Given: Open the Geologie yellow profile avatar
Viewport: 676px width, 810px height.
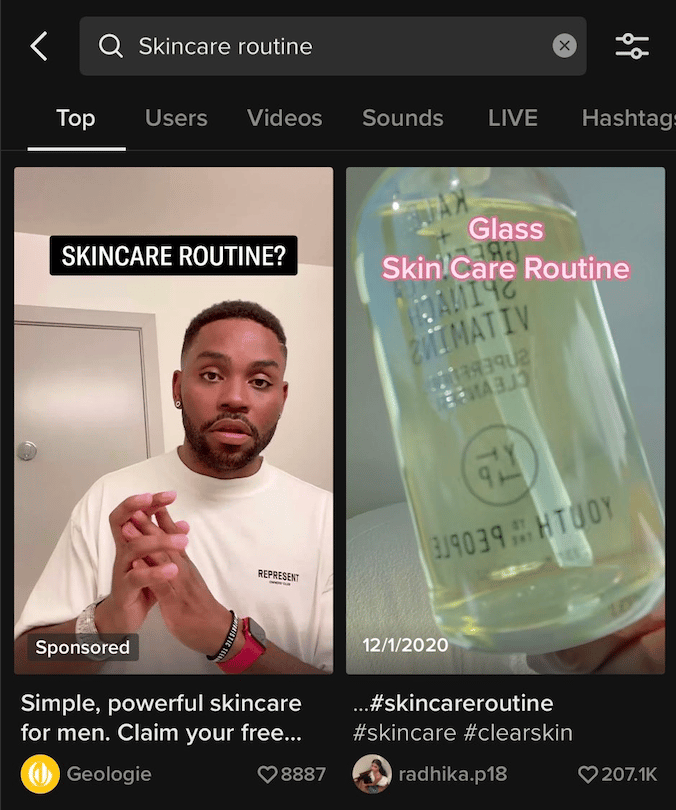Looking at the screenshot, I should pos(40,774).
